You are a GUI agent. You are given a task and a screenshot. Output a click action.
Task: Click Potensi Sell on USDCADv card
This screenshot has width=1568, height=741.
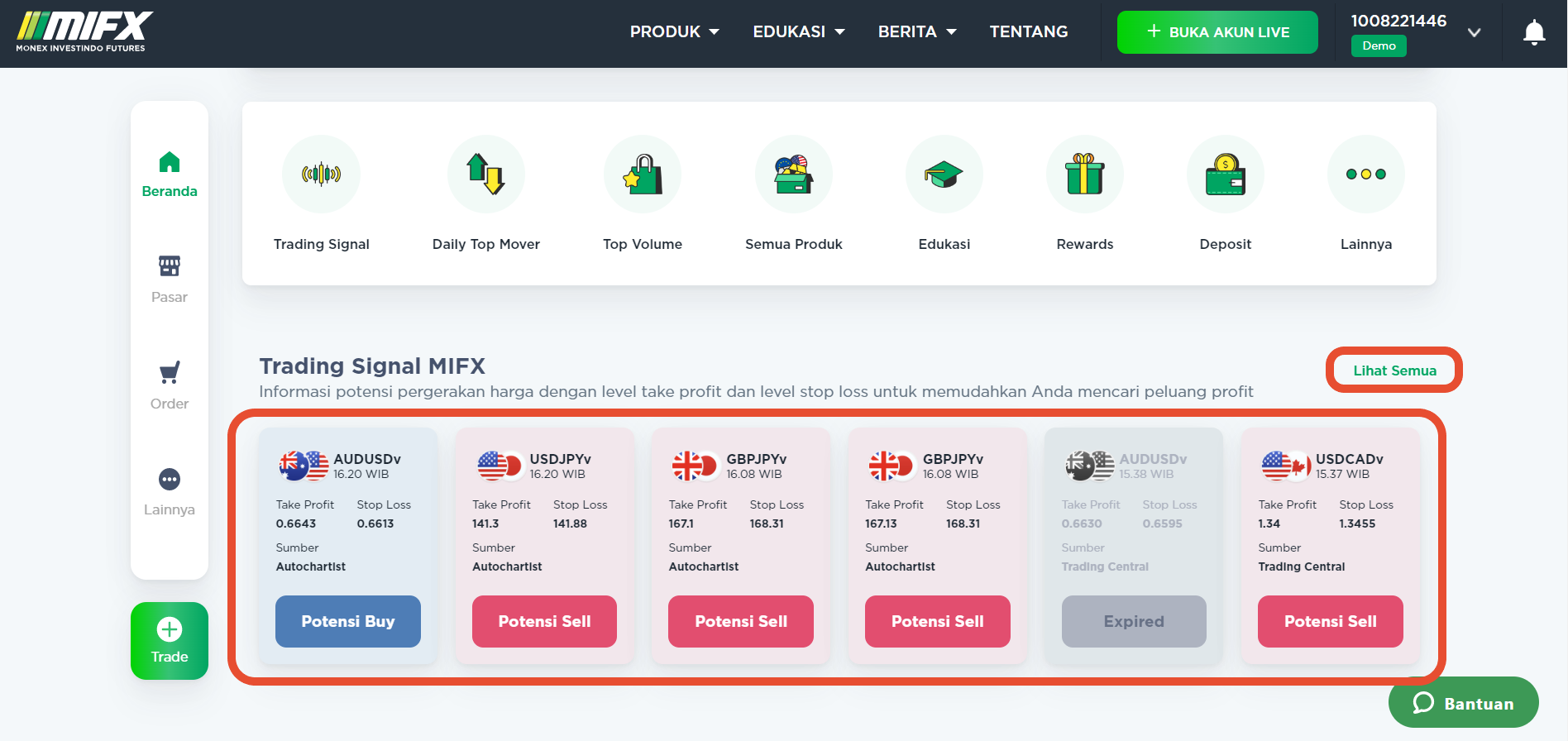[1331, 621]
